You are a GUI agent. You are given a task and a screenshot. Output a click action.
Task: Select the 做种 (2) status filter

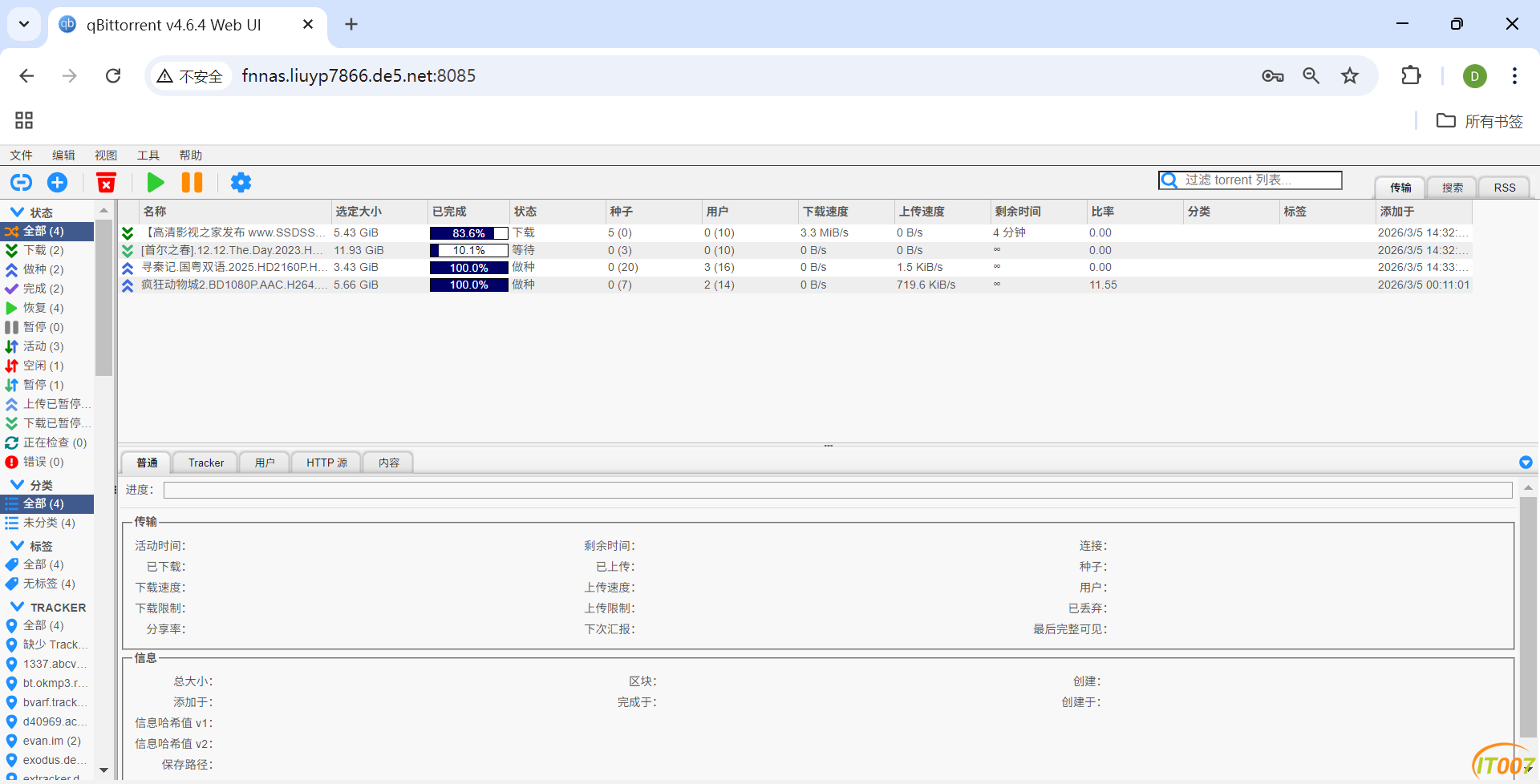pyautogui.click(x=43, y=269)
